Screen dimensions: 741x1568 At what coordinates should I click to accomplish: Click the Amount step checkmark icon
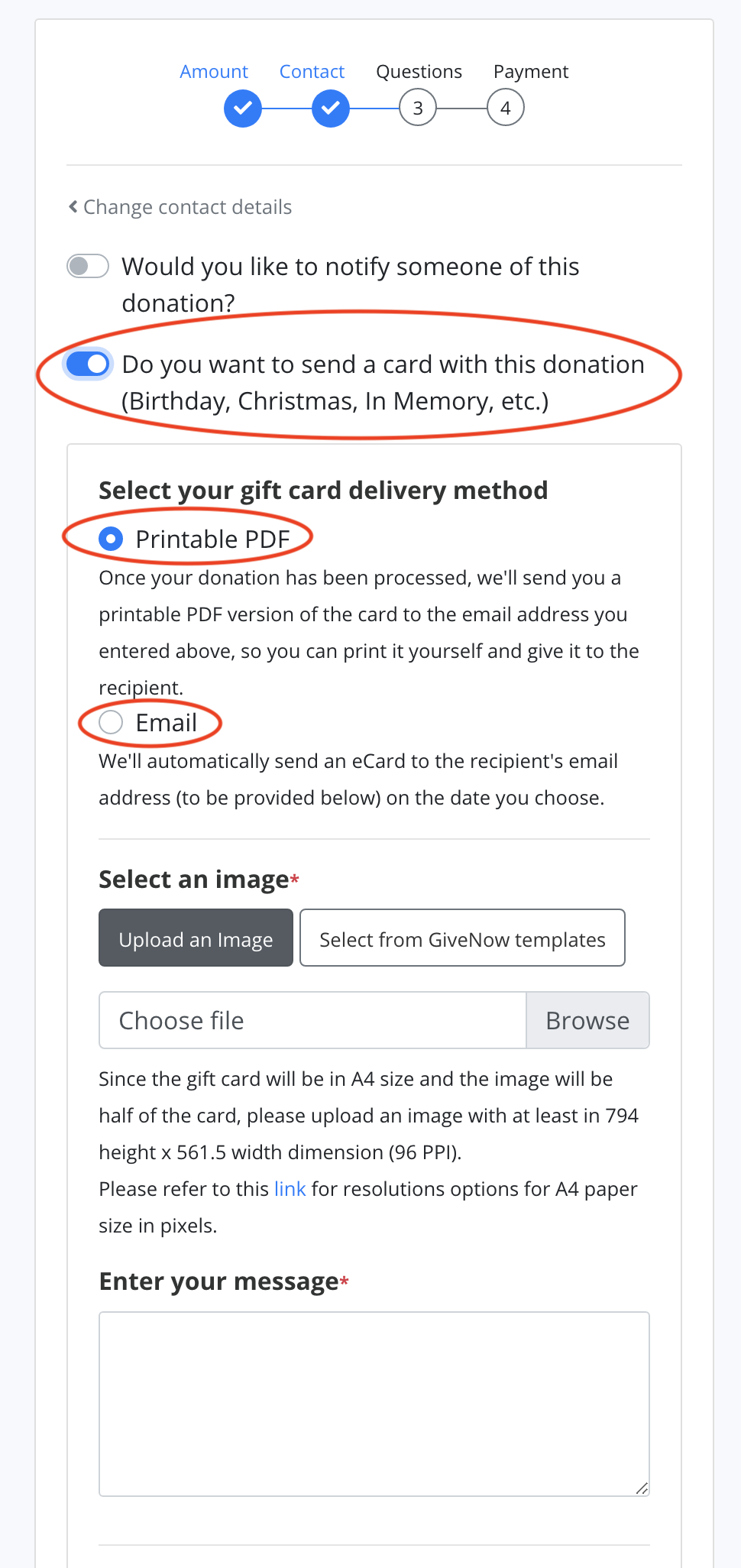242,108
